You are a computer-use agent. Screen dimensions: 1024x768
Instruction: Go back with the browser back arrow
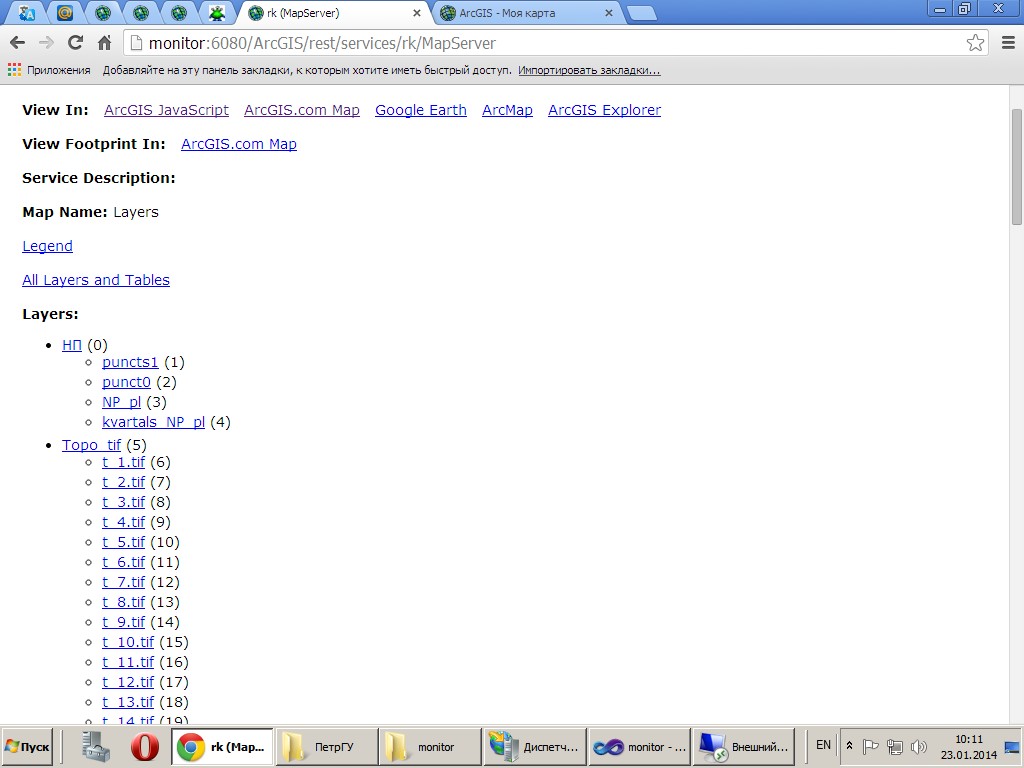point(18,43)
